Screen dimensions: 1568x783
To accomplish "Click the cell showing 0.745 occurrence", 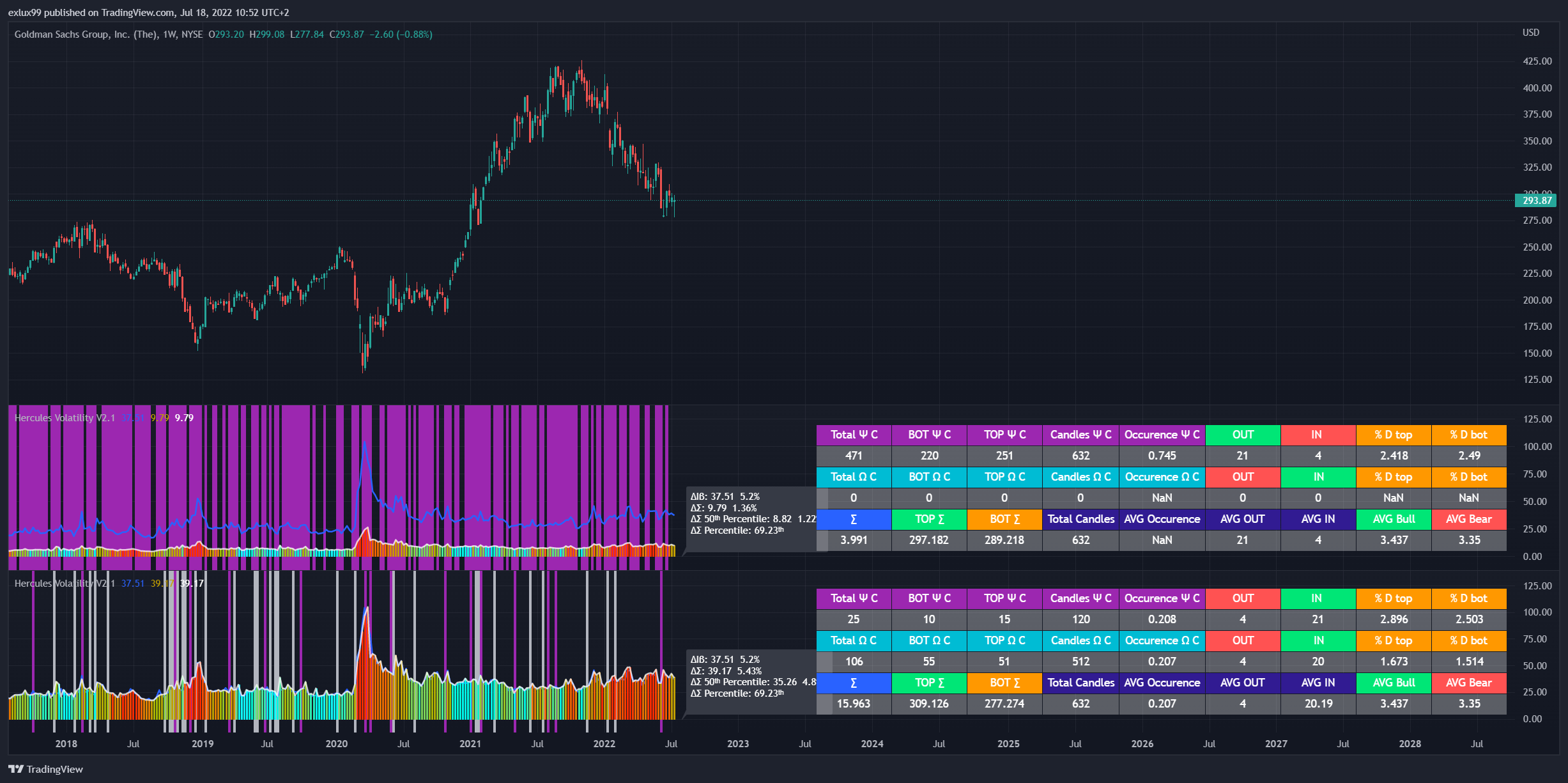I will tap(1162, 456).
